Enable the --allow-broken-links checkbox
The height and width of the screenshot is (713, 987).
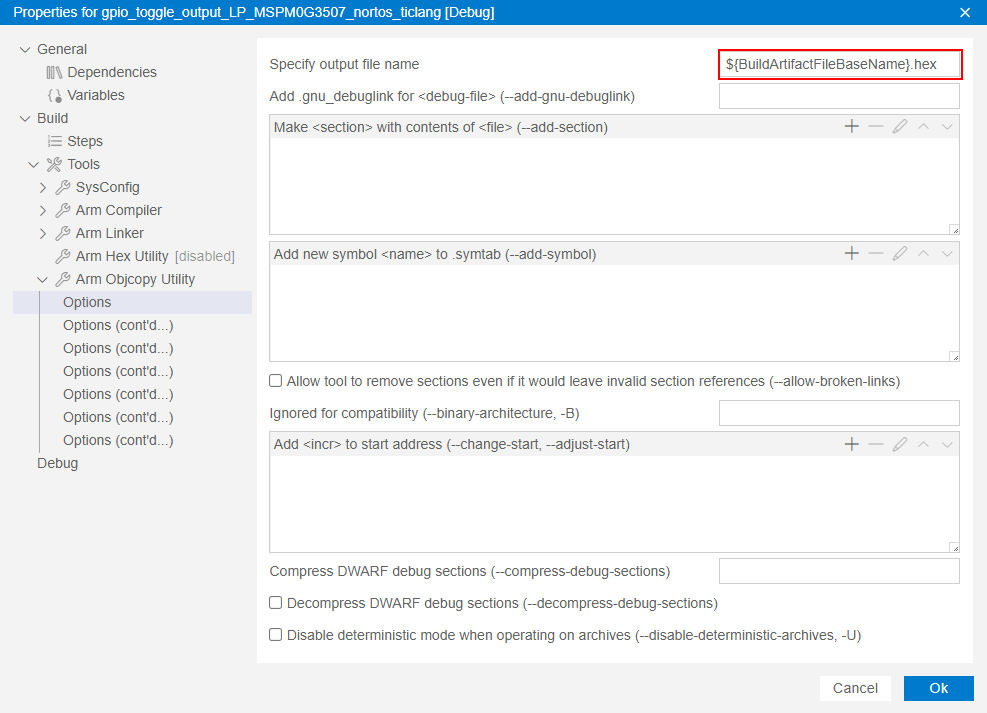(x=276, y=381)
